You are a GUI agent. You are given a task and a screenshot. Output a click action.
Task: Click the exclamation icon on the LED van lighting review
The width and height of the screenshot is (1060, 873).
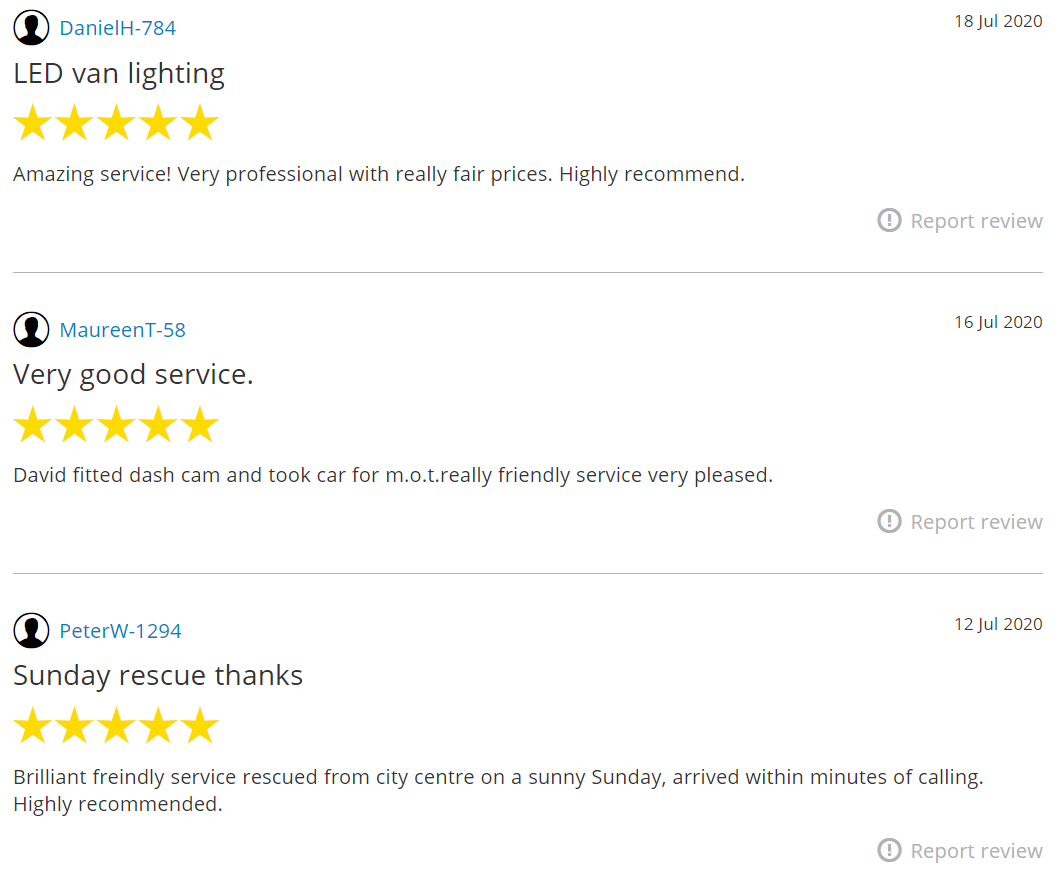click(x=889, y=220)
